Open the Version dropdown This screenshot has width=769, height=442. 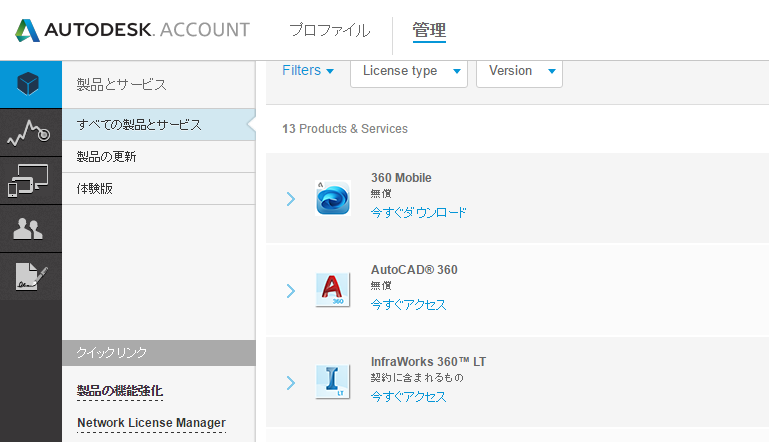tap(519, 71)
